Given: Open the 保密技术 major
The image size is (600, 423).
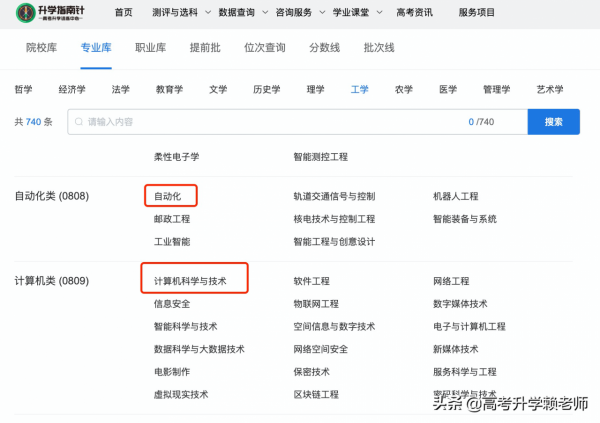Looking at the screenshot, I should (x=311, y=372).
